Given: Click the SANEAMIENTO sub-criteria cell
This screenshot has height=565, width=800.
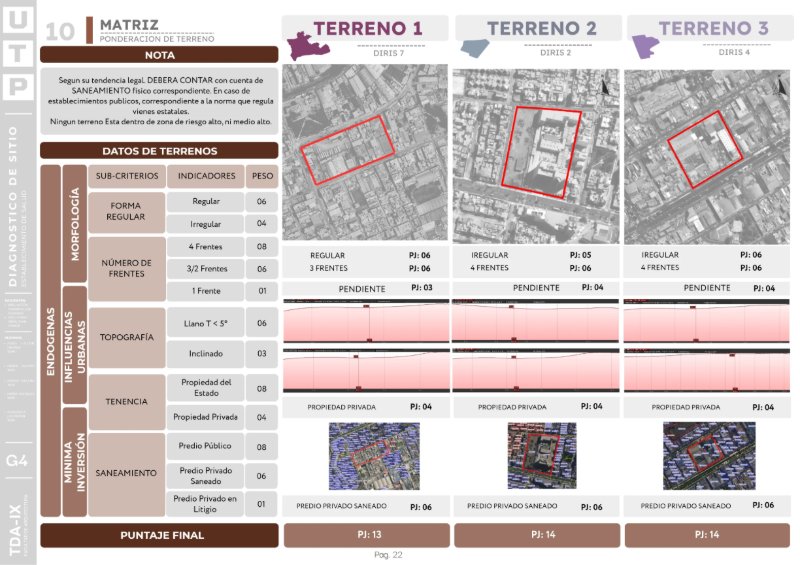Looking at the screenshot, I should click(x=126, y=474).
